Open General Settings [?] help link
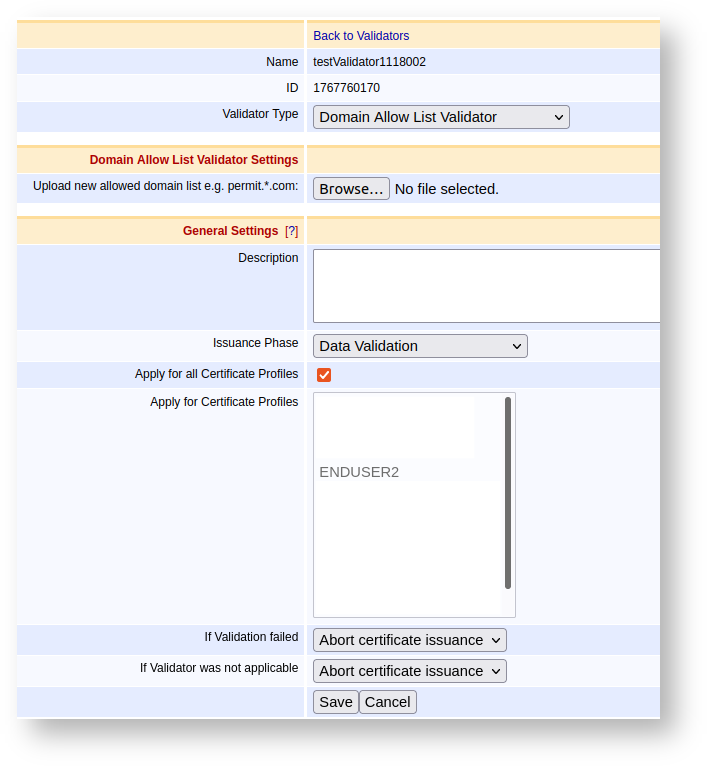The width and height of the screenshot is (708, 767). point(291,231)
